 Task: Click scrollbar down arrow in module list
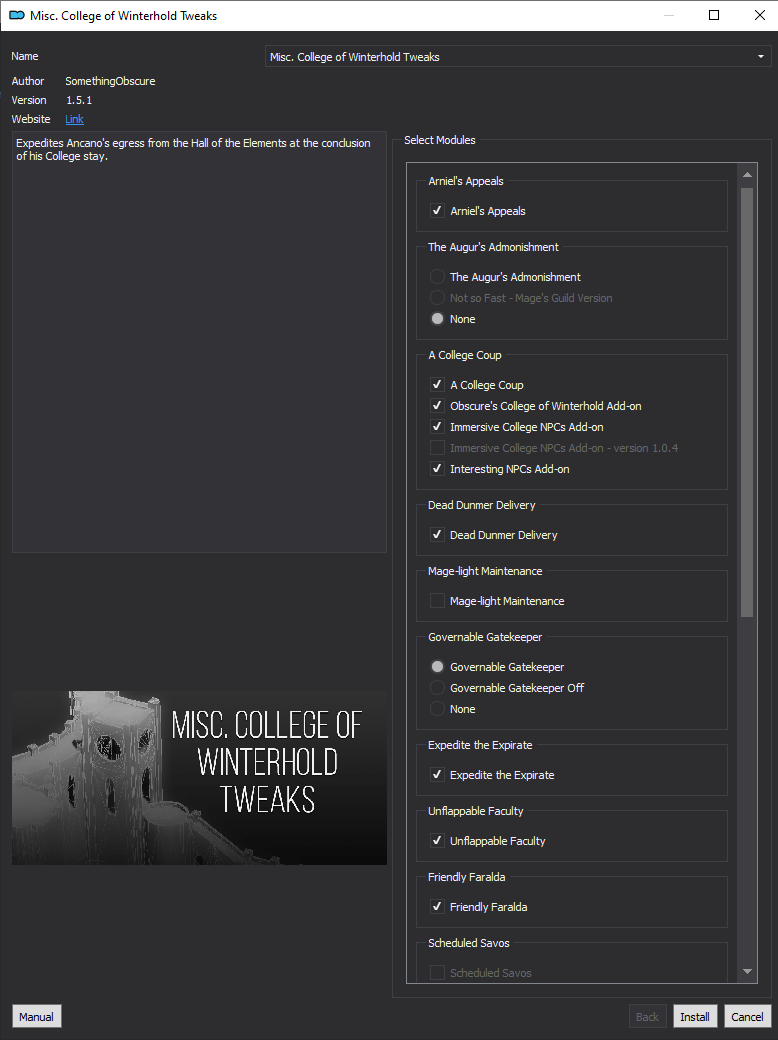click(747, 972)
